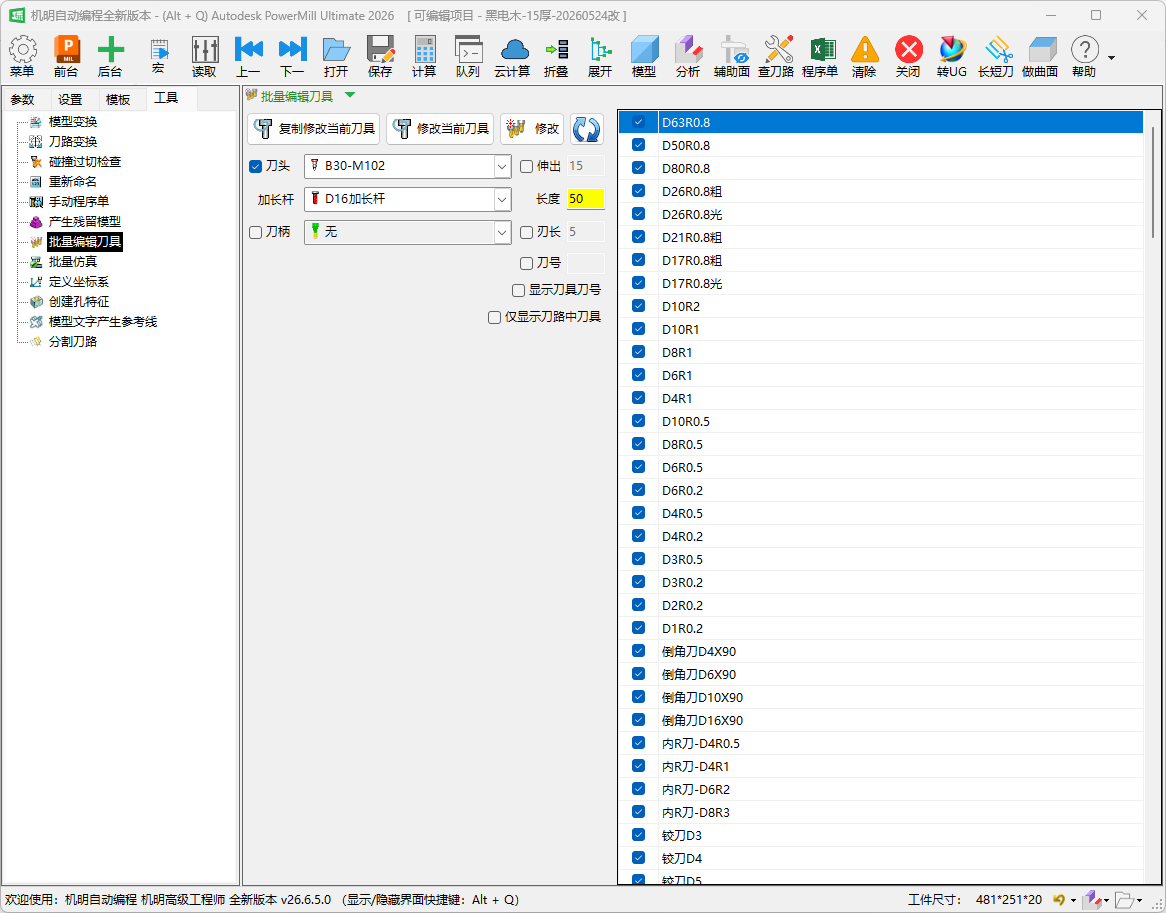Select 铰刀D3 in the tool list
This screenshot has width=1166, height=913.
point(880,836)
